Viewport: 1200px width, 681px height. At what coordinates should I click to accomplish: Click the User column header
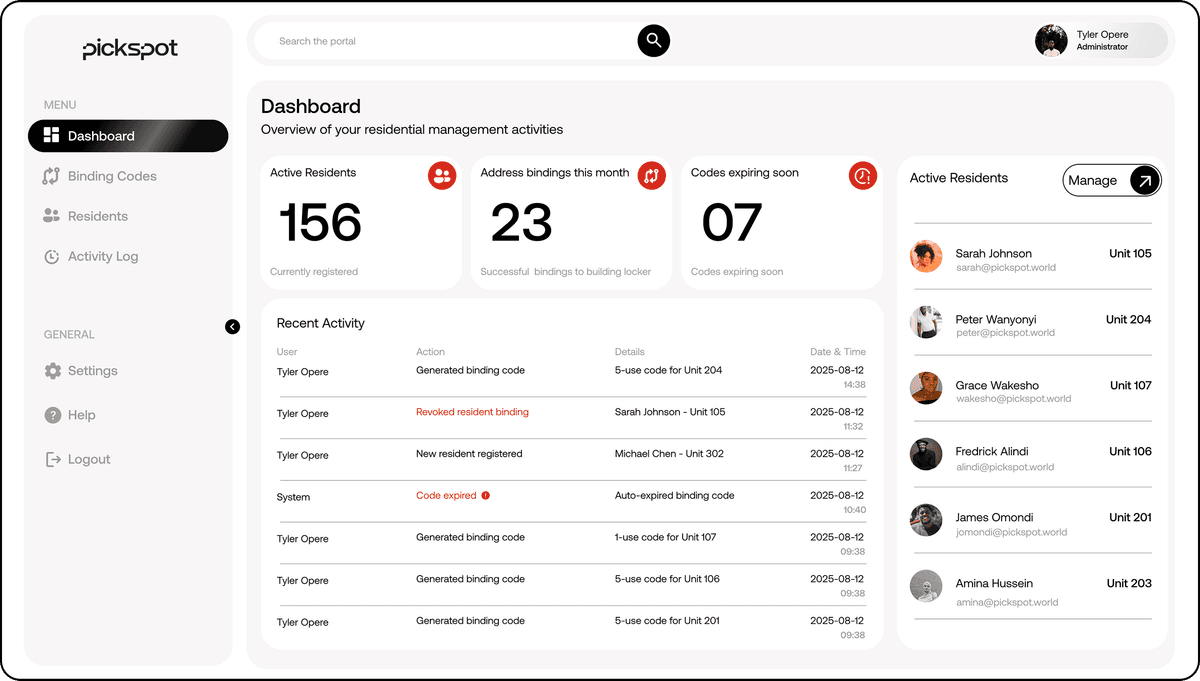pyautogui.click(x=287, y=352)
